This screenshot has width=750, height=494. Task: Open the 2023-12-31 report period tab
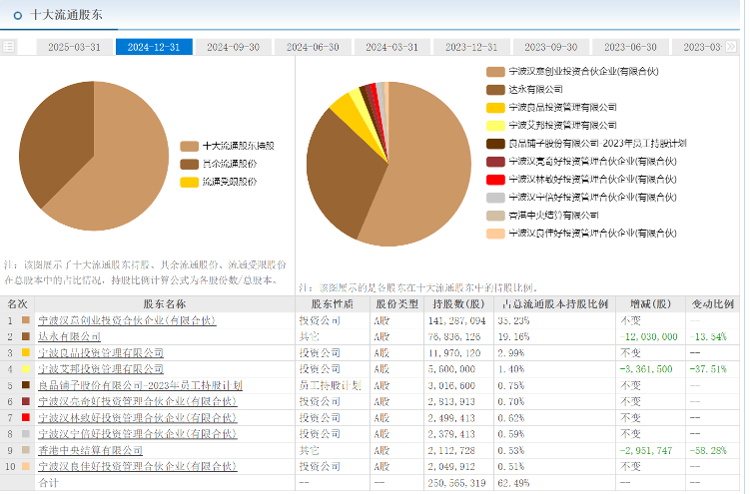coord(471,47)
